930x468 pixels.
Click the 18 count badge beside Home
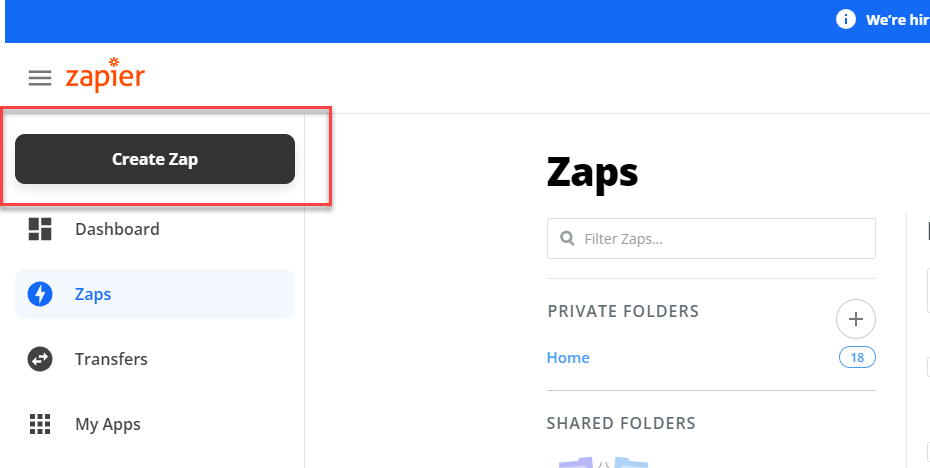857,358
